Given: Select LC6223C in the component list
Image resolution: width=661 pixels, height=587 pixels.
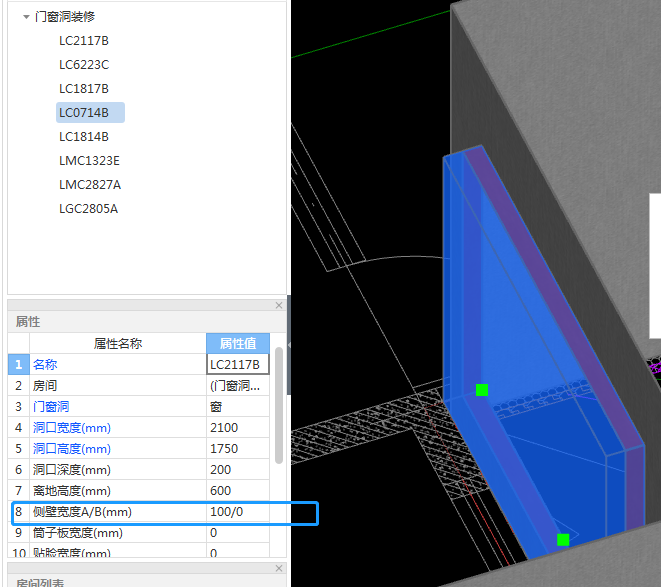Looking at the screenshot, I should click(84, 65).
